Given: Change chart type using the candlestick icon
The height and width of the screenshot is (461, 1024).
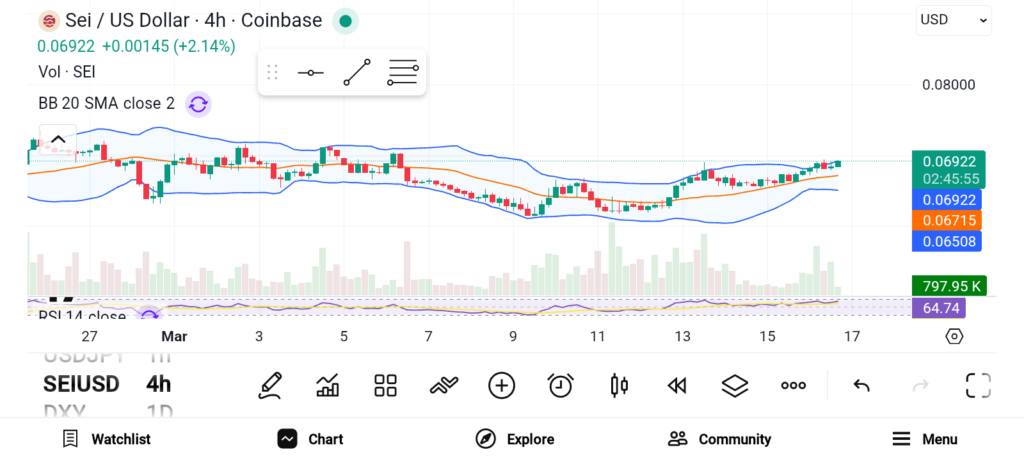Looking at the screenshot, I should coord(618,385).
